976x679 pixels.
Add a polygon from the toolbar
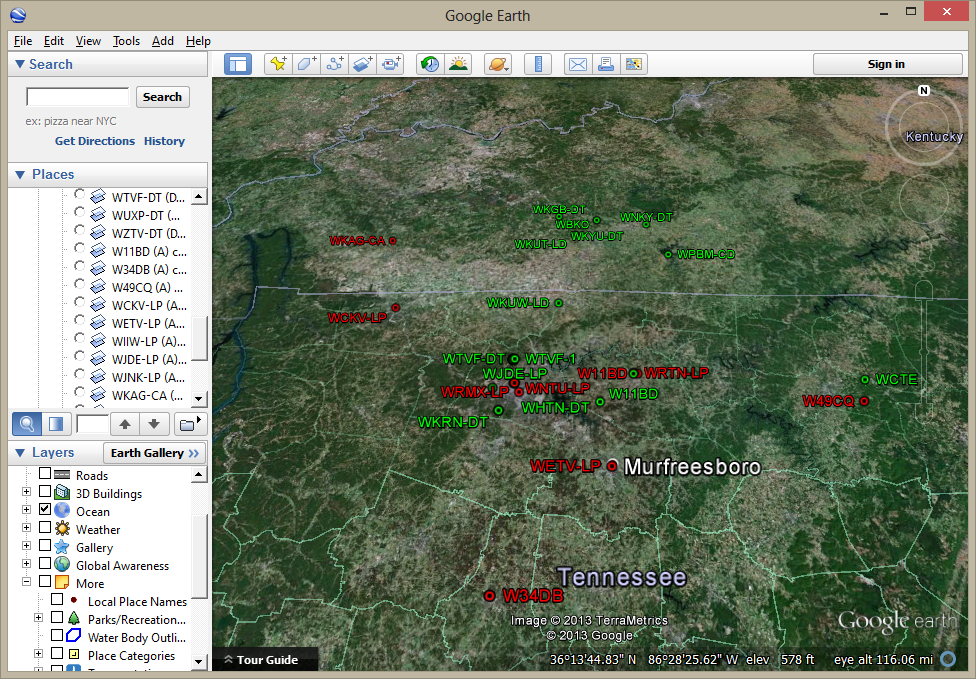pyautogui.click(x=307, y=64)
